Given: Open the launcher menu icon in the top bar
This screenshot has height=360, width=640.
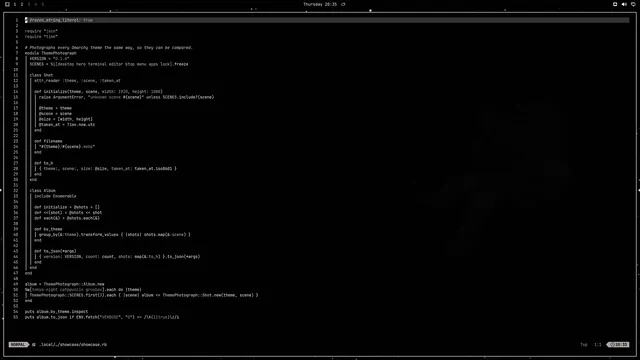Looking at the screenshot, I should (7, 4).
